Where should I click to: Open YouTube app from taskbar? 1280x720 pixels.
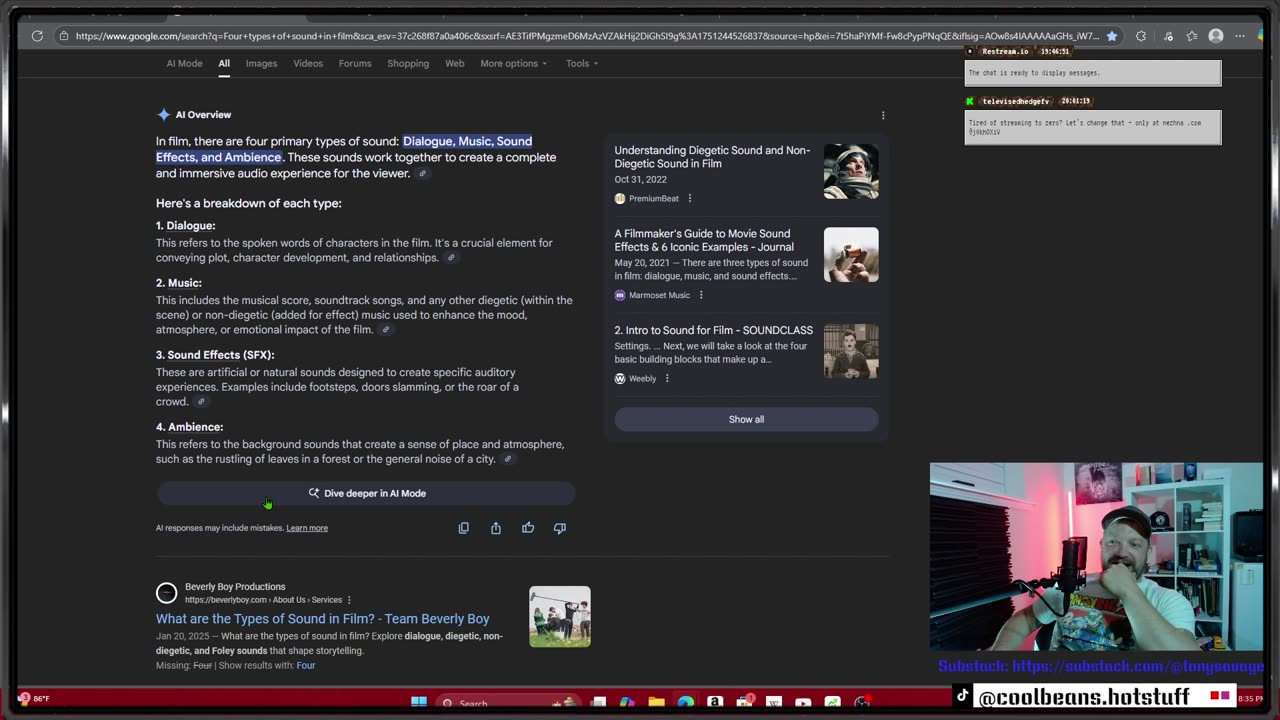pyautogui.click(x=803, y=703)
